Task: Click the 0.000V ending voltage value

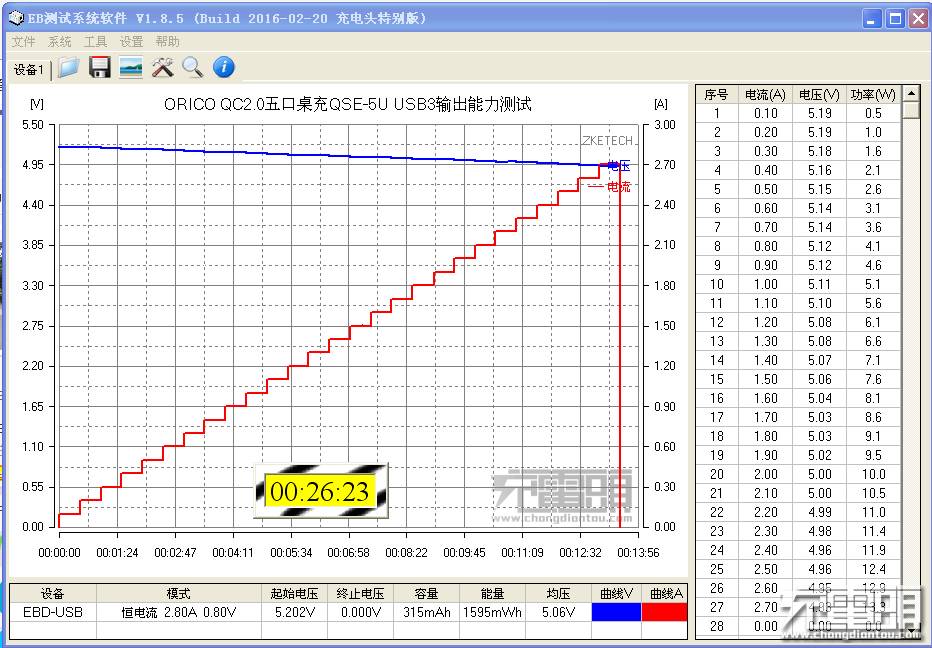Action: pos(361,612)
